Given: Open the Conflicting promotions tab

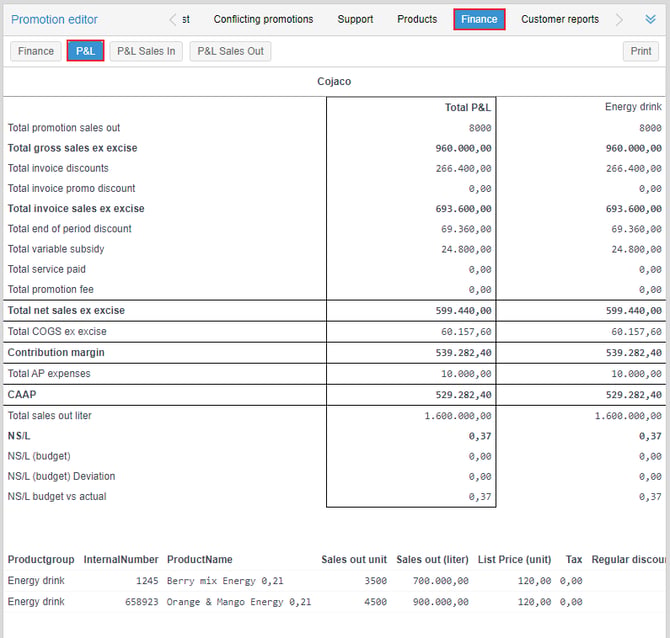Looking at the screenshot, I should [x=263, y=19].
